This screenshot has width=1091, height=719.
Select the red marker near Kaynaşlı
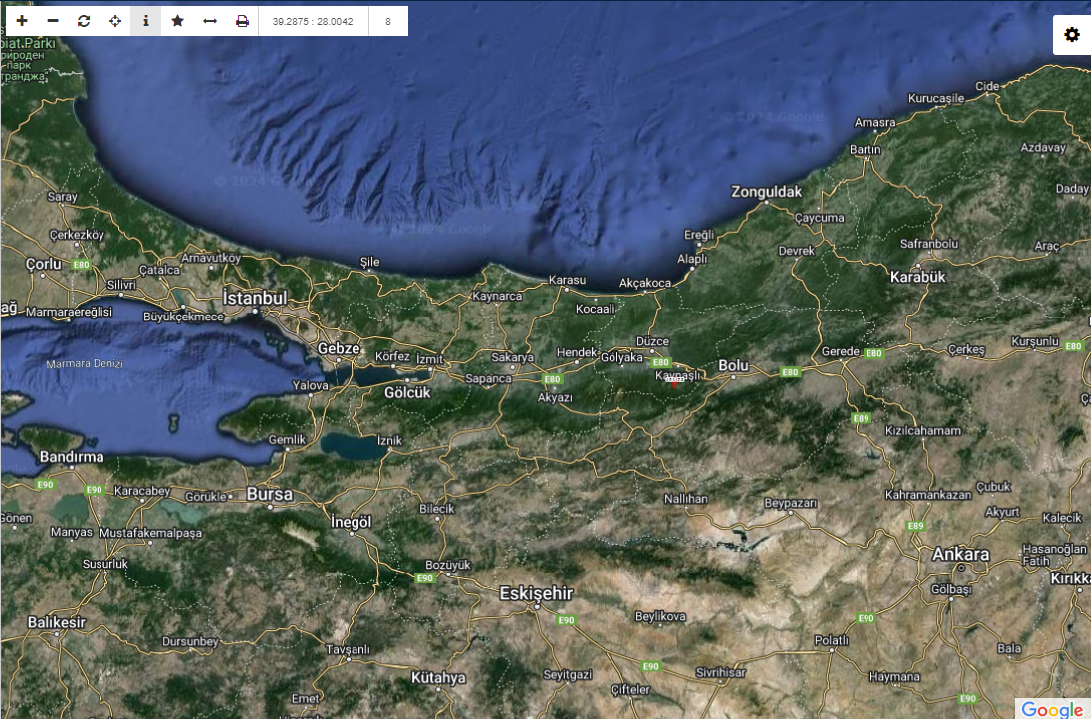(x=675, y=381)
